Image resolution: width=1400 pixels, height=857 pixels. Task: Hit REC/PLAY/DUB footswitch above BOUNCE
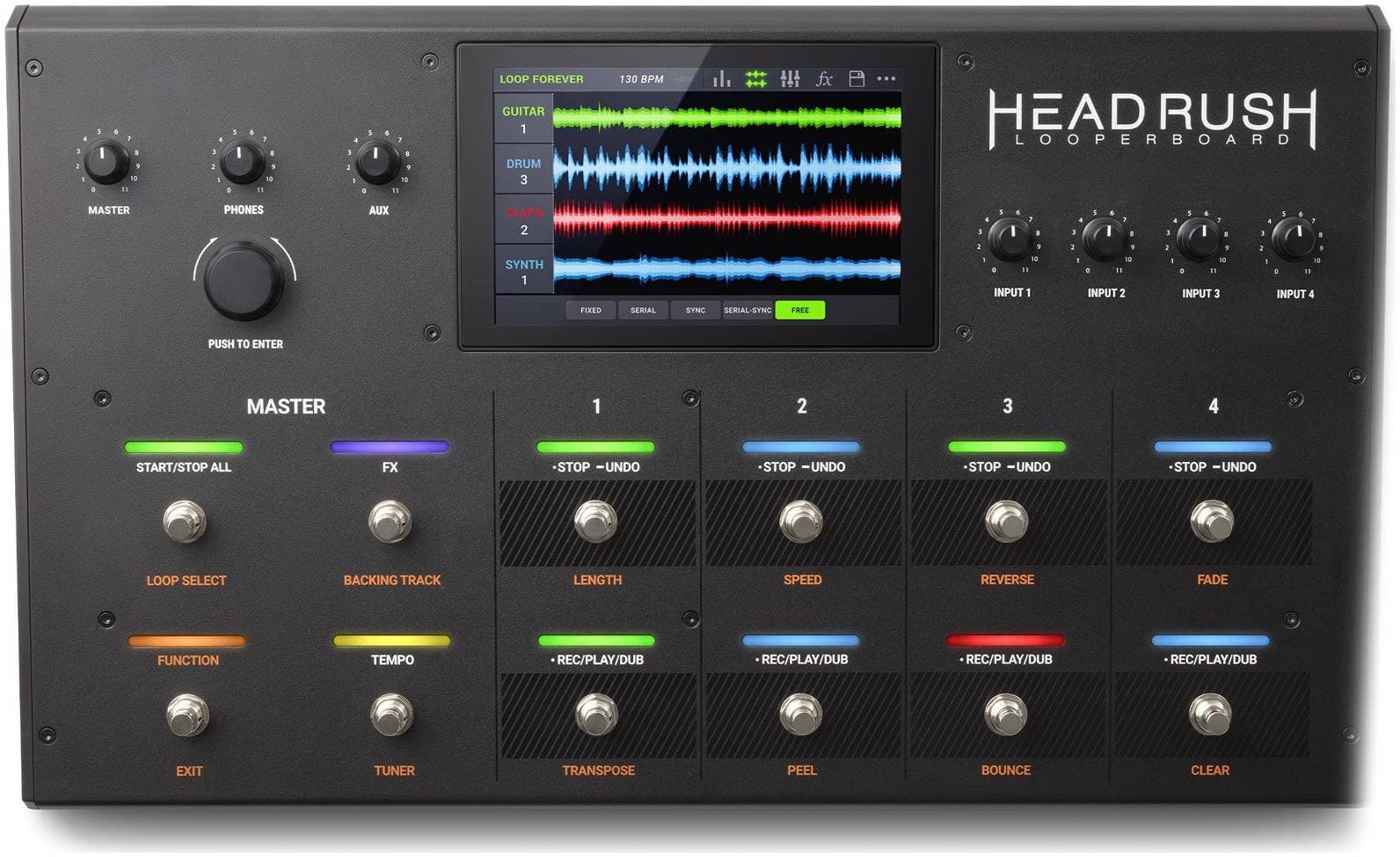pyautogui.click(x=1006, y=714)
